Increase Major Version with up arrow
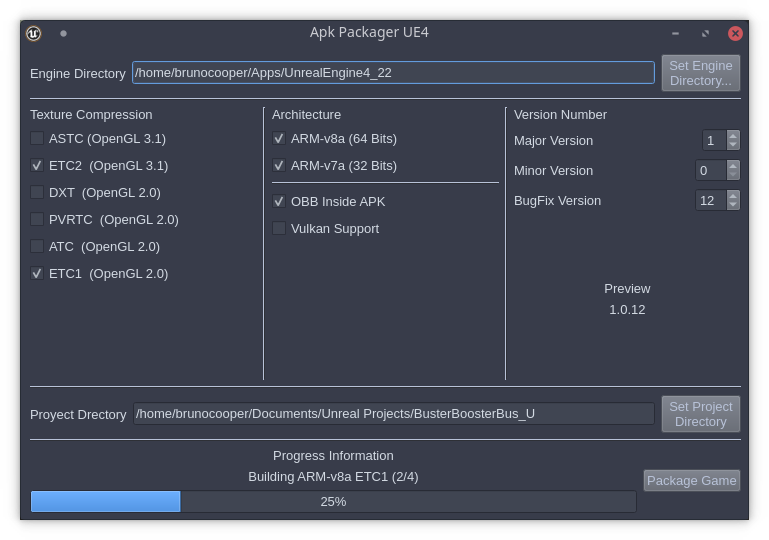The image size is (769, 540). (733, 135)
